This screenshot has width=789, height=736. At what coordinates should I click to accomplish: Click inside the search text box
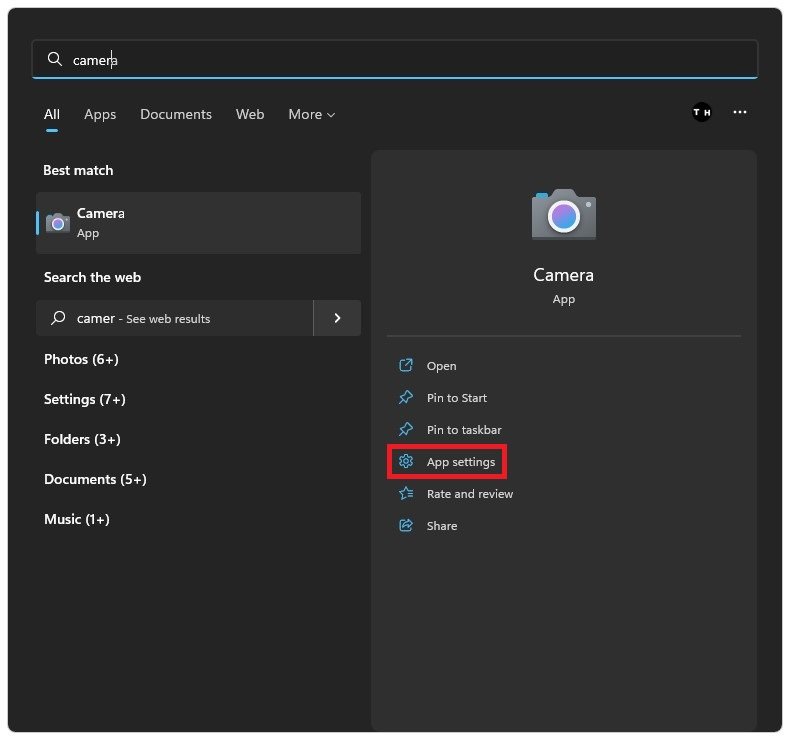pyautogui.click(x=400, y=60)
